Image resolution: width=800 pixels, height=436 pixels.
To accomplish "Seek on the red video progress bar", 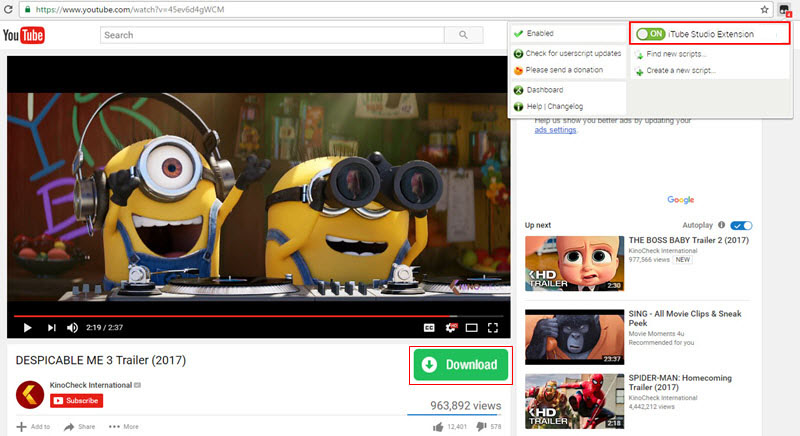I will click(x=258, y=316).
